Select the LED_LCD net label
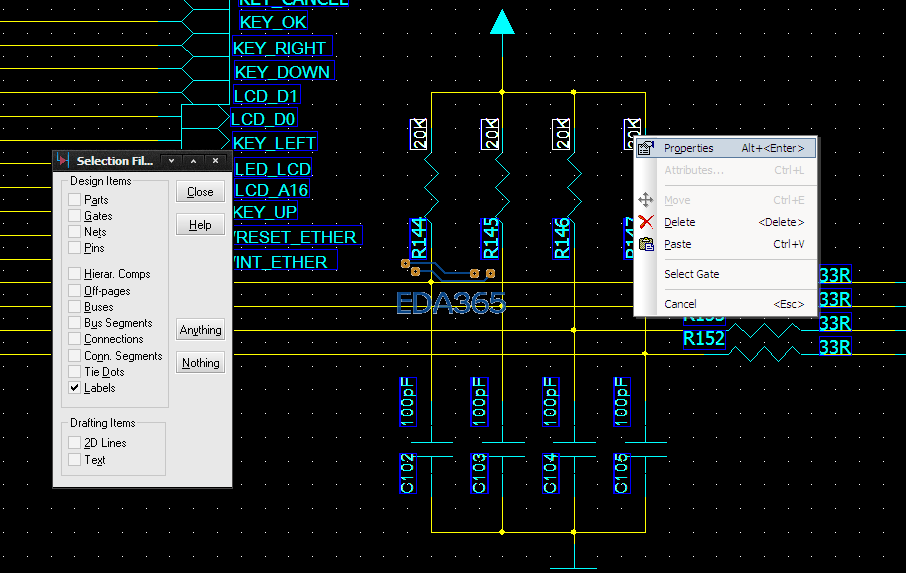 273,168
